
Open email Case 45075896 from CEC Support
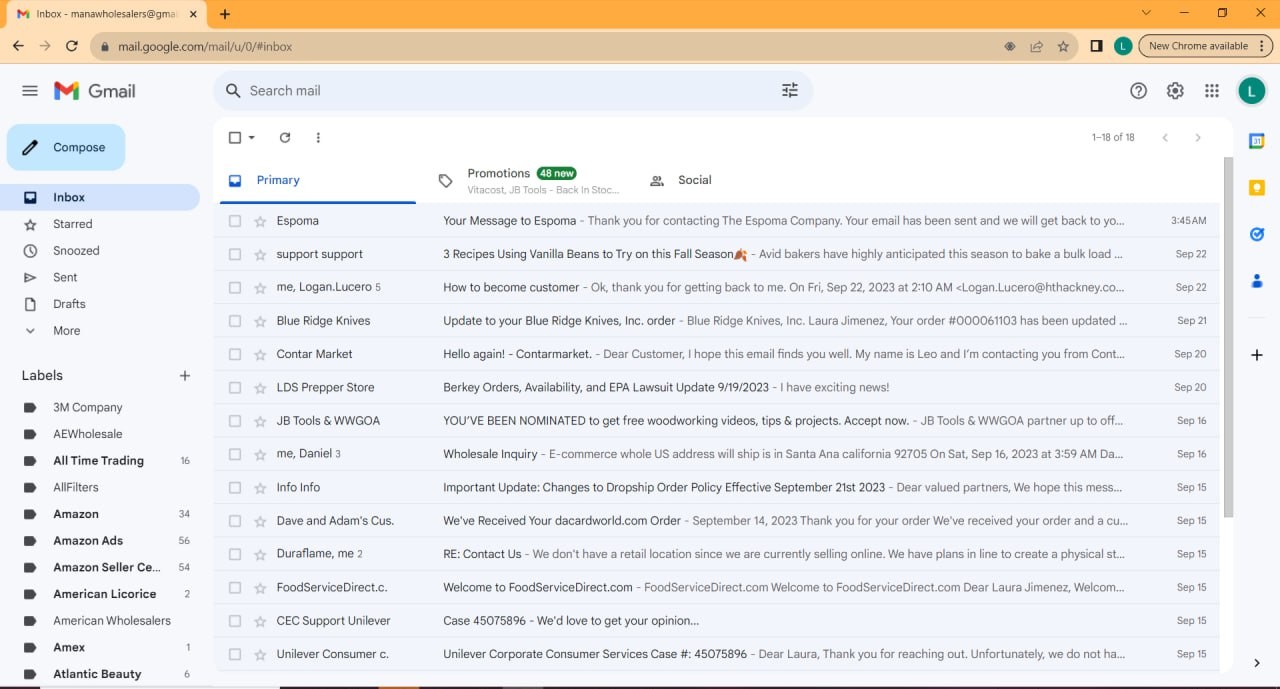(x=716, y=621)
